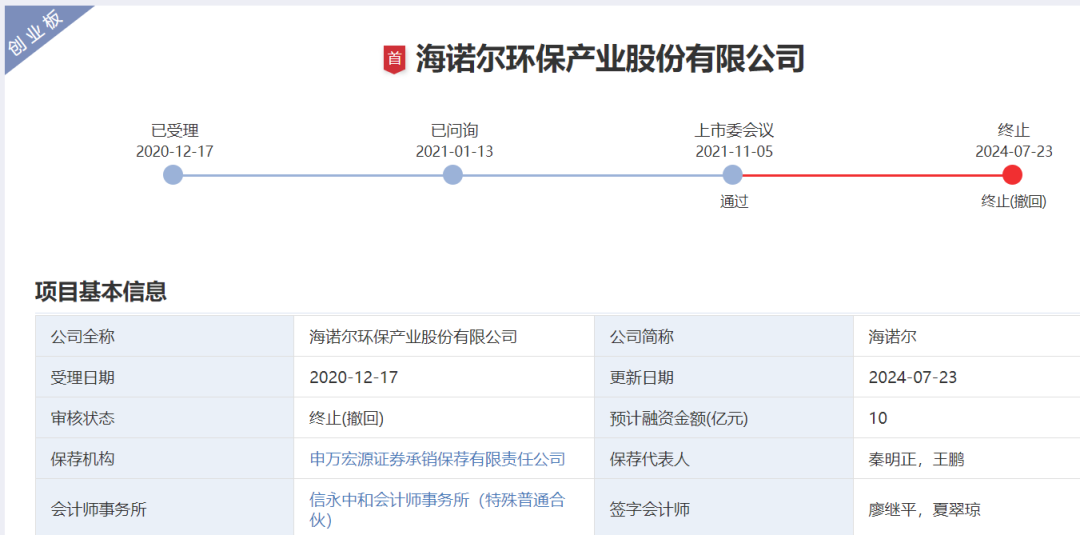Click the 更新日期 value 2024-07-23 in table
The width and height of the screenshot is (1080, 535).
[913, 378]
